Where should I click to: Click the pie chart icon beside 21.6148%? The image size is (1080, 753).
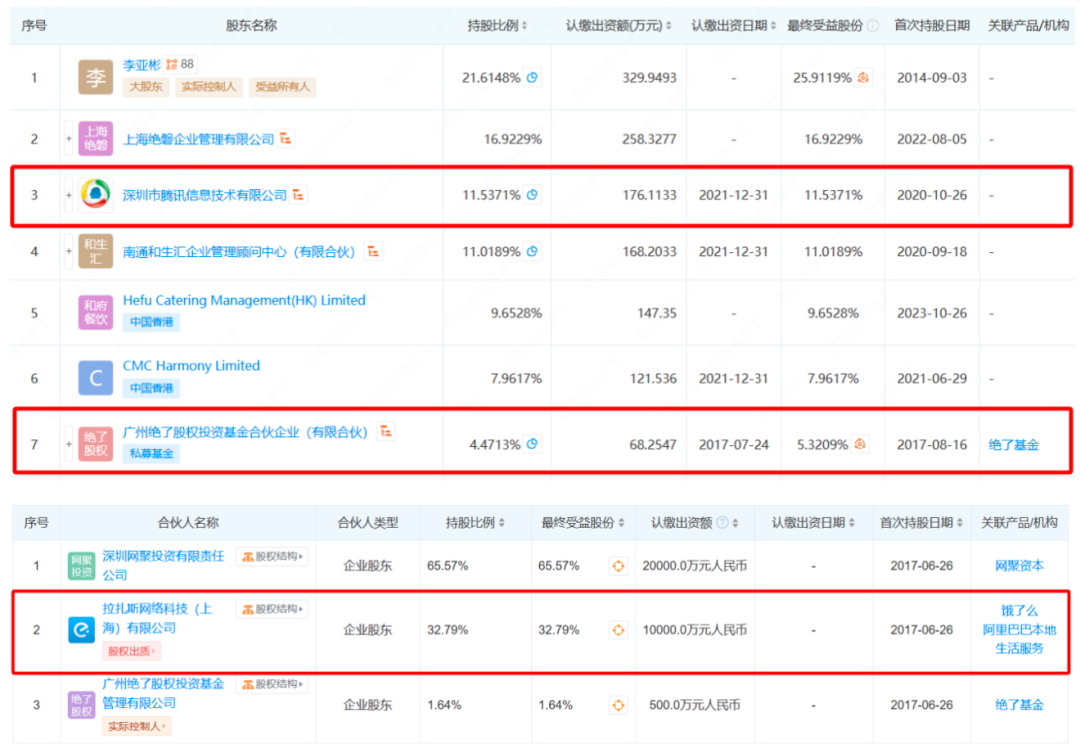[x=533, y=78]
